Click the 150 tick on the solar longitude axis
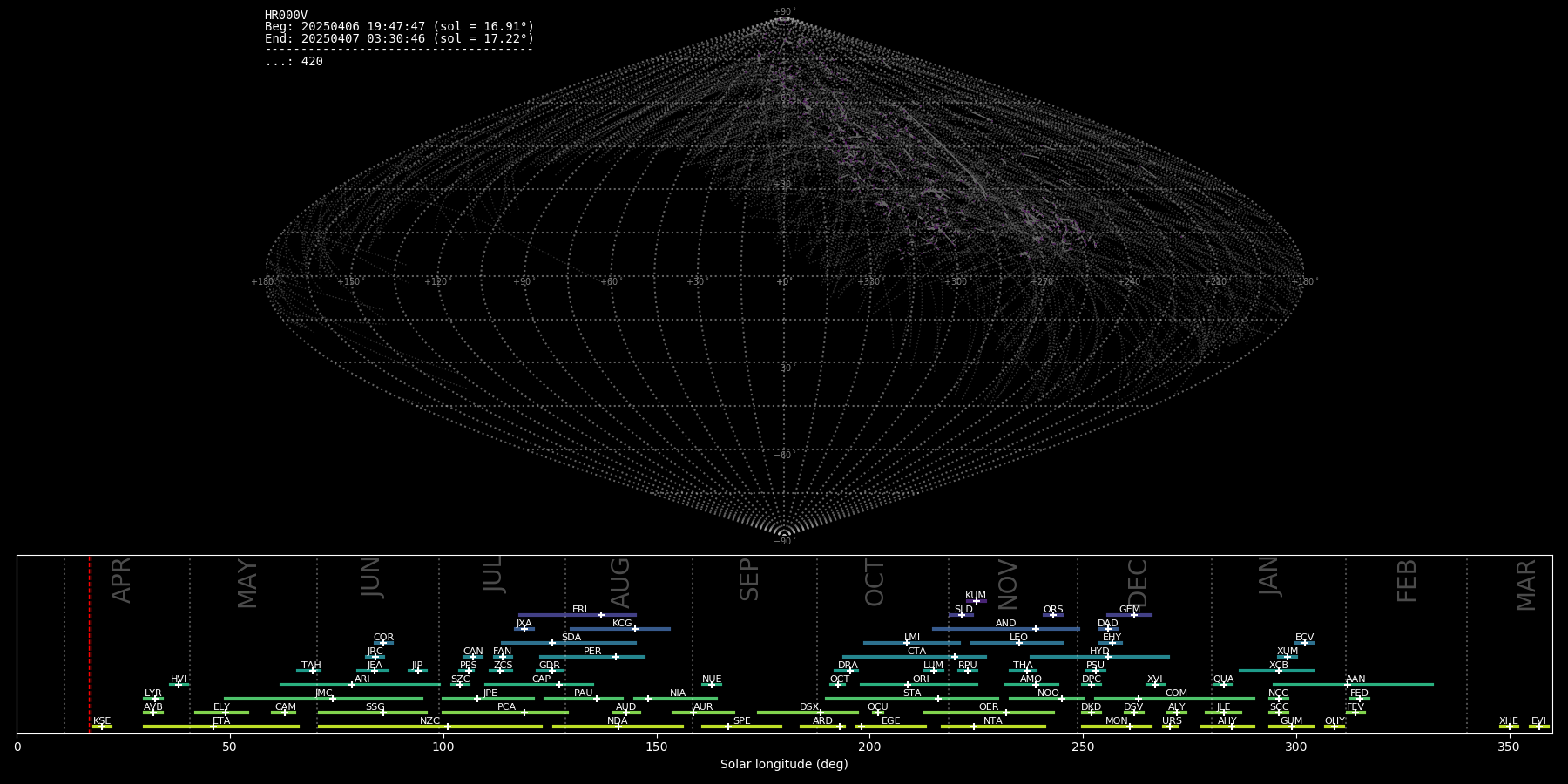 [656, 747]
